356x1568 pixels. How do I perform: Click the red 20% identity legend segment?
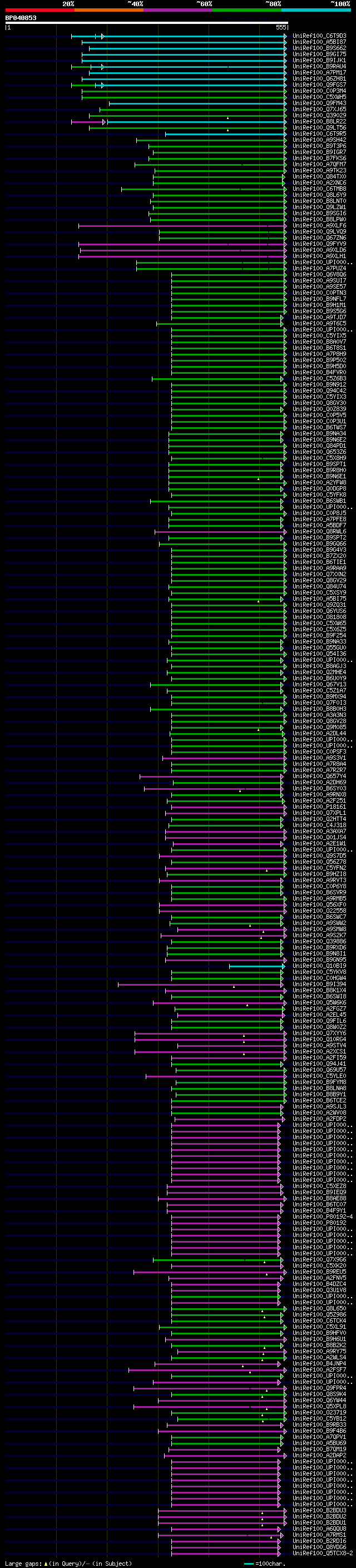[40, 10]
